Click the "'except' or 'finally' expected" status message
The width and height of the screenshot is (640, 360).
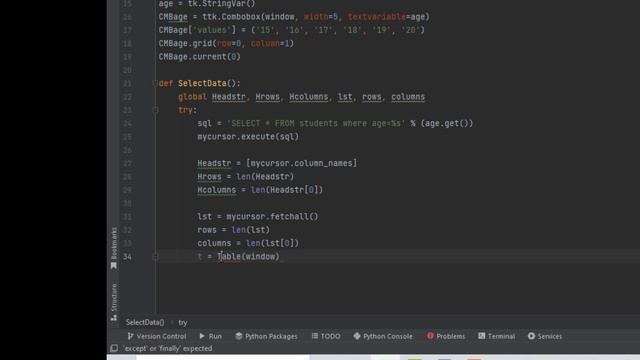168,348
